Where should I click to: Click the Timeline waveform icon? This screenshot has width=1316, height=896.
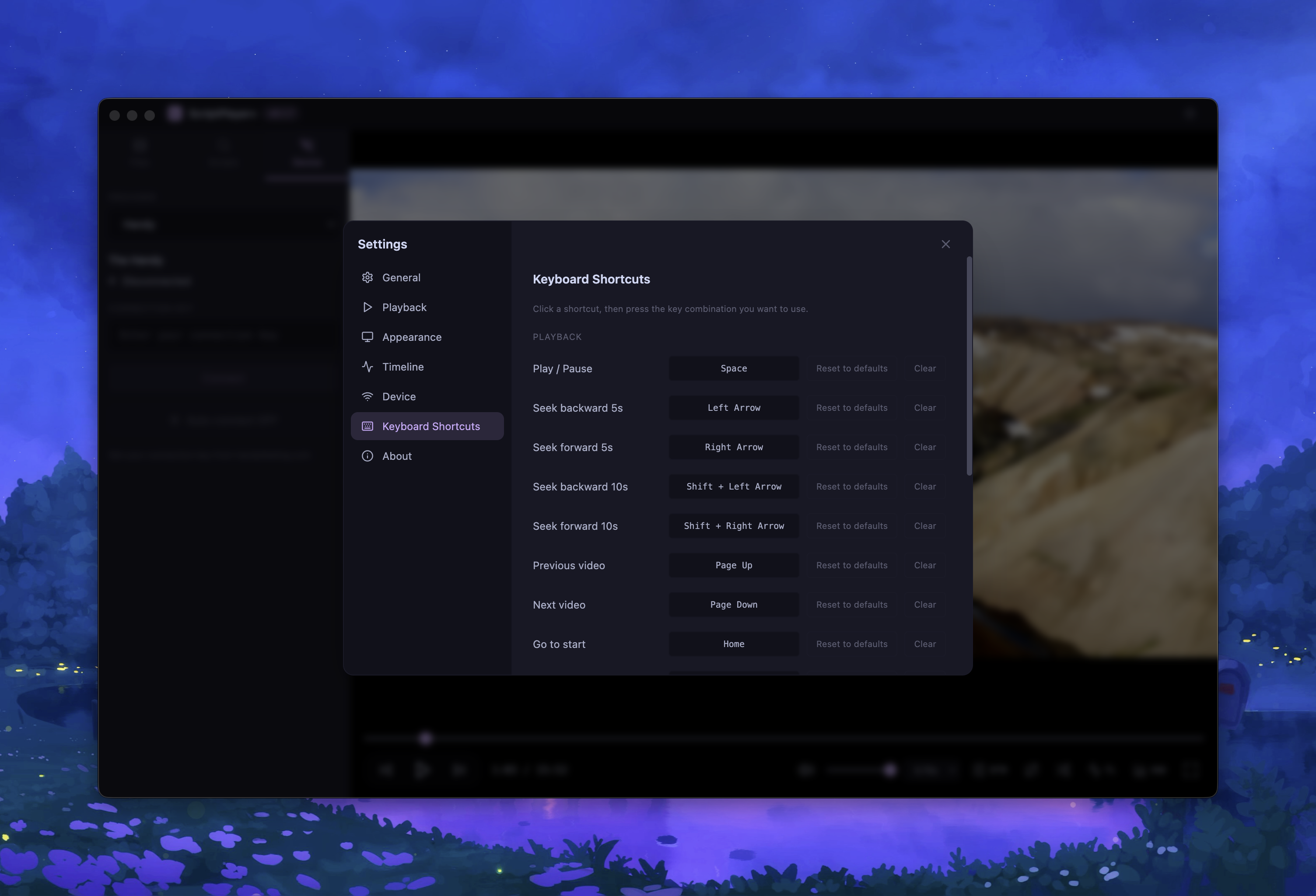click(367, 367)
